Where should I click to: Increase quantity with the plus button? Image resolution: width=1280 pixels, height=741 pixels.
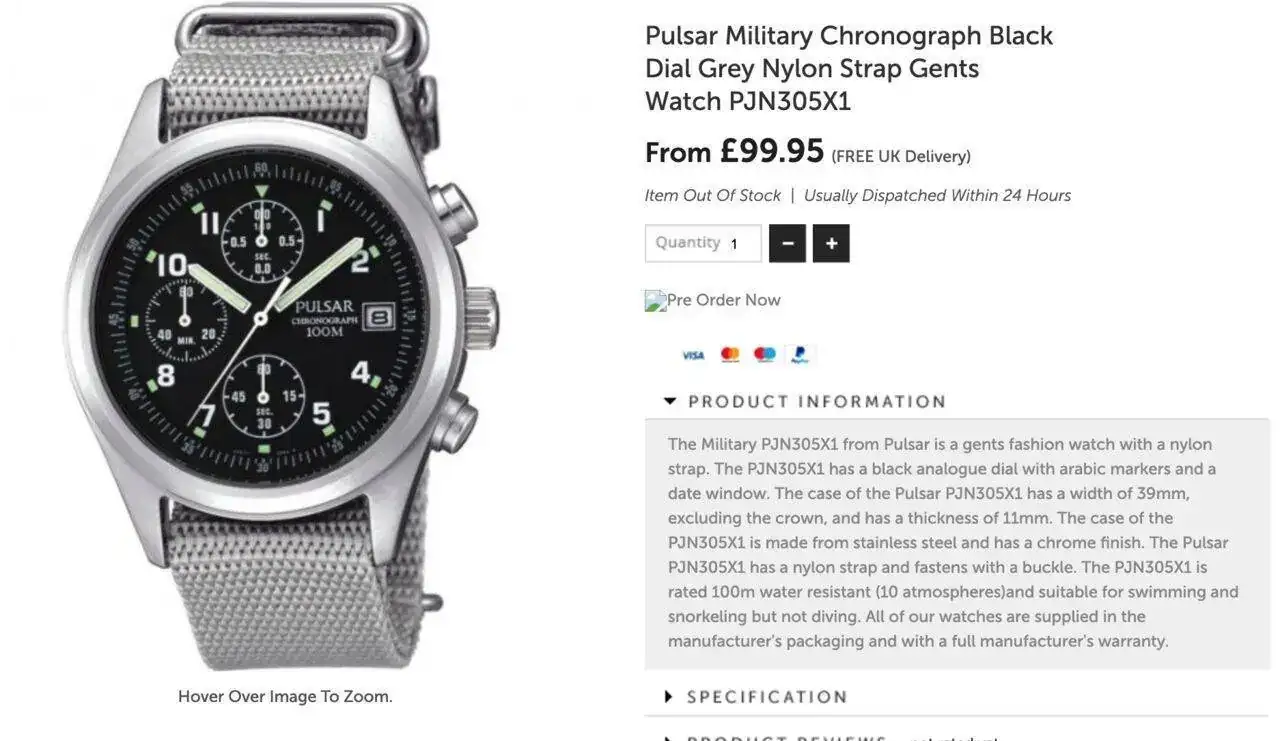click(831, 243)
